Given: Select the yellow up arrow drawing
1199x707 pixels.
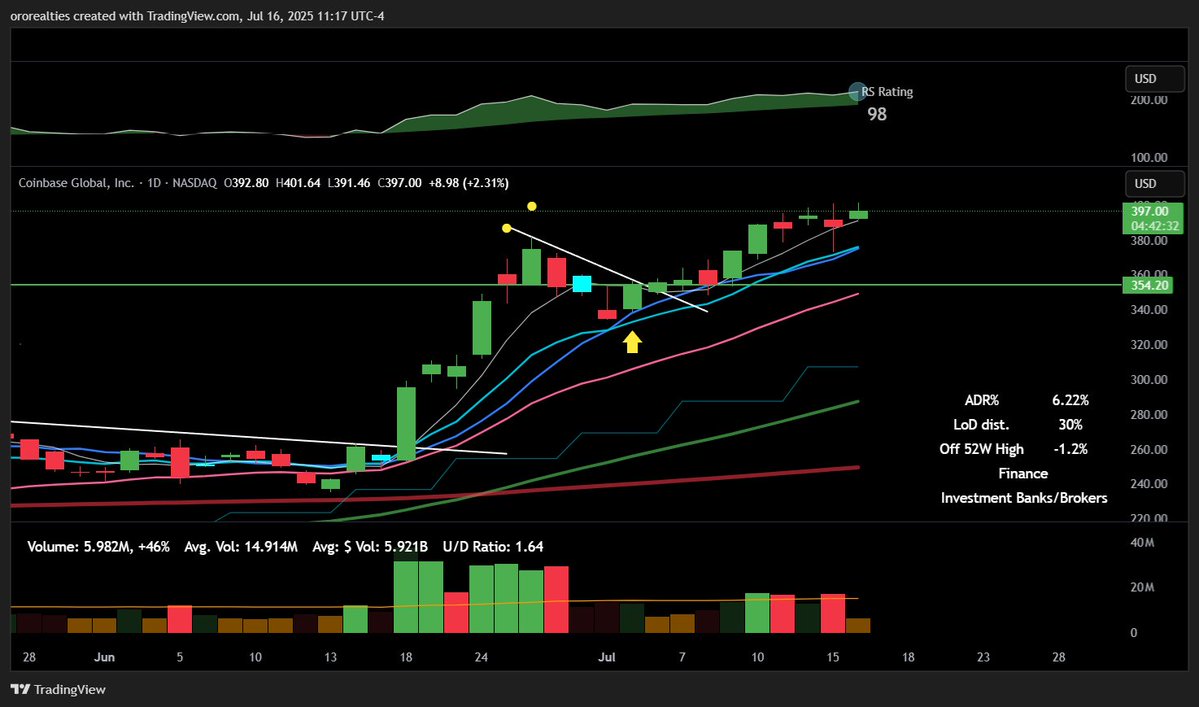Looking at the screenshot, I should click(632, 342).
